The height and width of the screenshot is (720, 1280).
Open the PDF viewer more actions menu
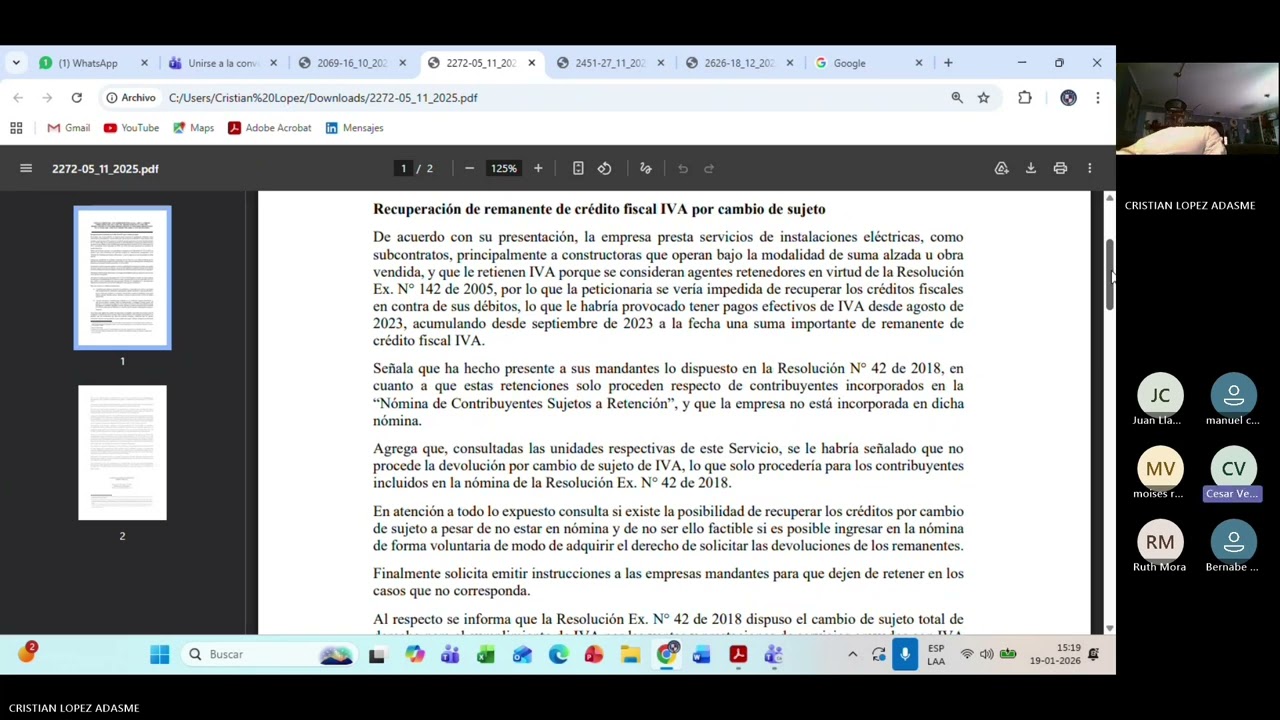click(x=1090, y=168)
